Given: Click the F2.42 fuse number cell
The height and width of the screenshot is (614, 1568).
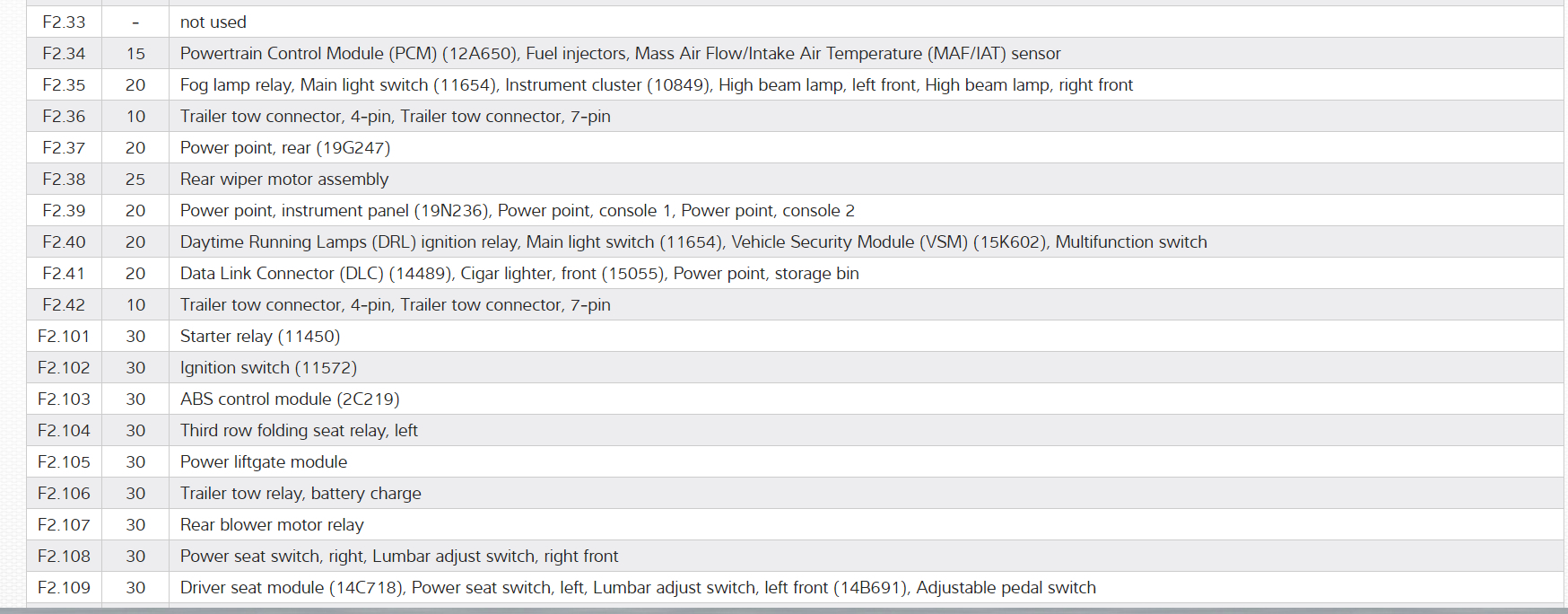Looking at the screenshot, I should click(64, 305).
